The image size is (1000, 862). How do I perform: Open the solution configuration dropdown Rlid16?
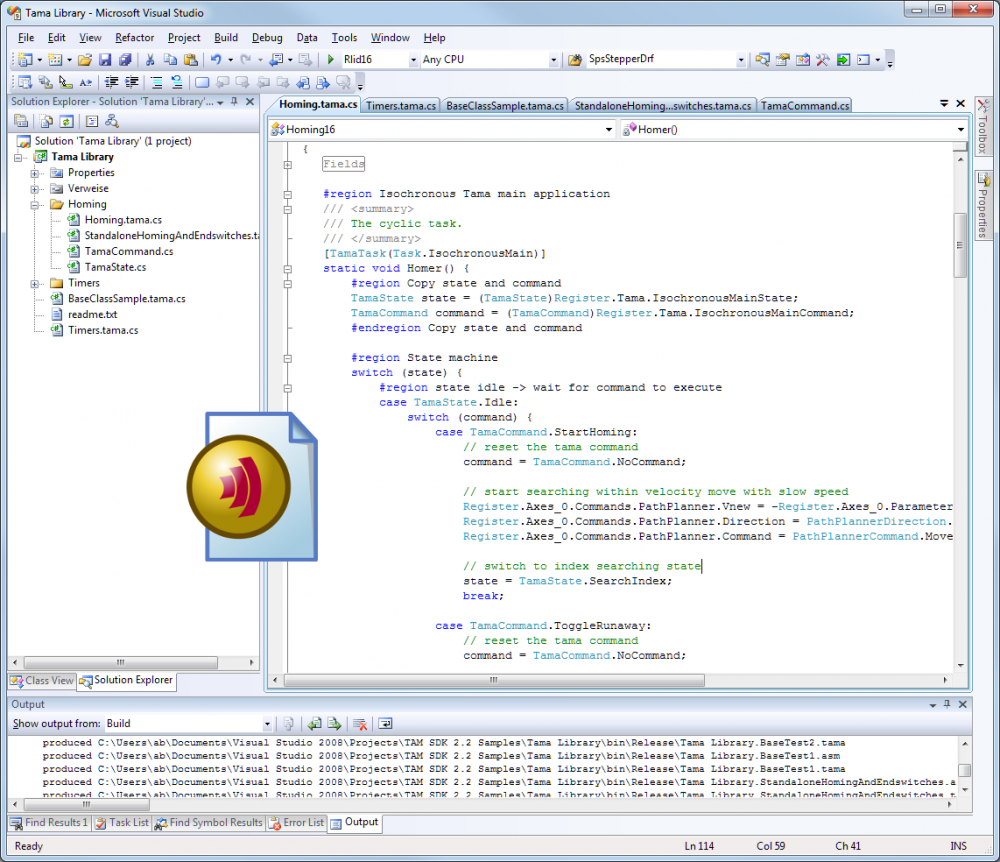(413, 60)
